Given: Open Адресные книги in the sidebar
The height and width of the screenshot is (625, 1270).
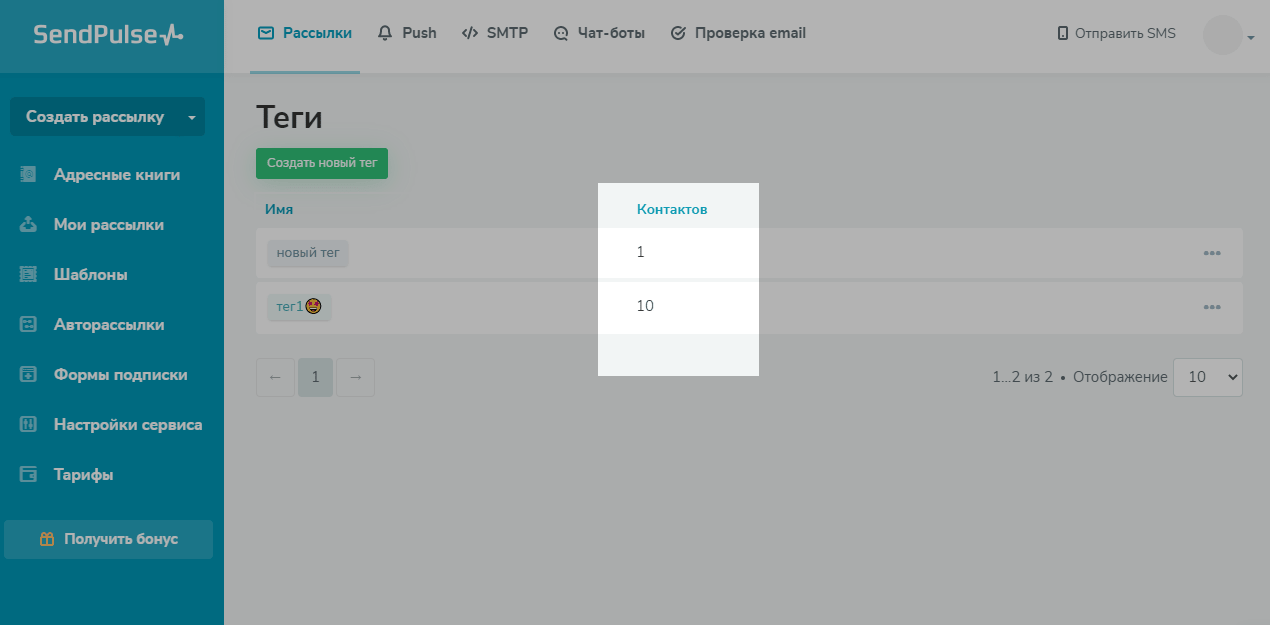Looking at the screenshot, I should click(x=116, y=175).
